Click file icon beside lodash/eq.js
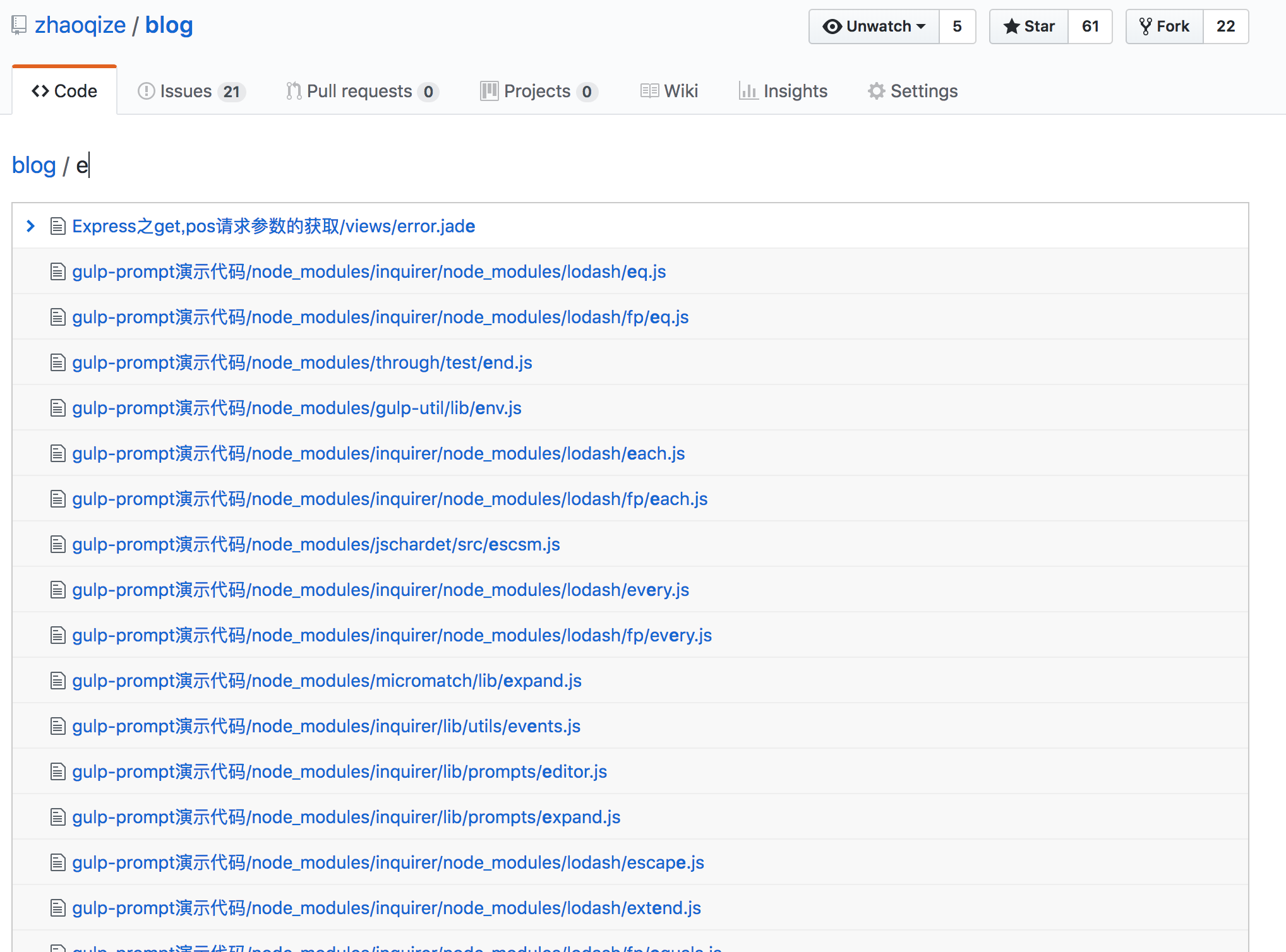Image resolution: width=1286 pixels, height=952 pixels. pos(58,271)
